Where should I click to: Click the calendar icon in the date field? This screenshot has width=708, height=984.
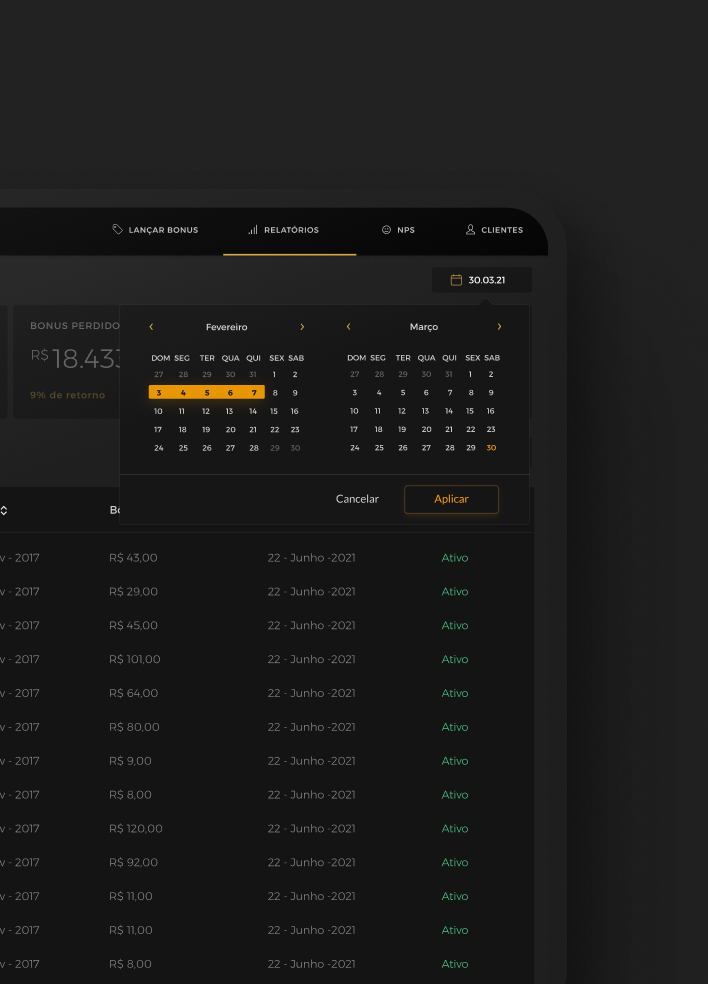click(x=456, y=280)
